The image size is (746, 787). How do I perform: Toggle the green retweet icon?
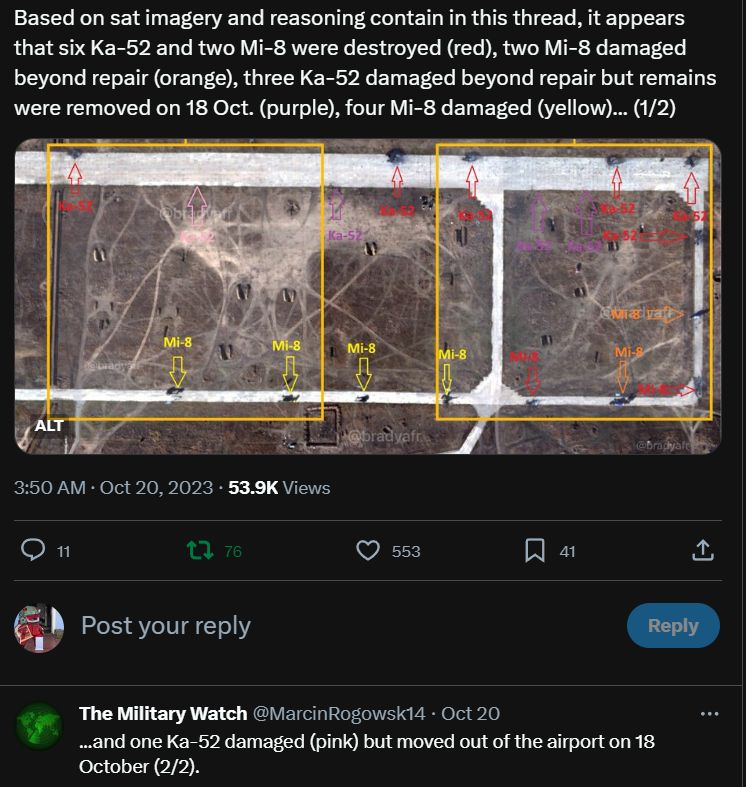point(200,550)
